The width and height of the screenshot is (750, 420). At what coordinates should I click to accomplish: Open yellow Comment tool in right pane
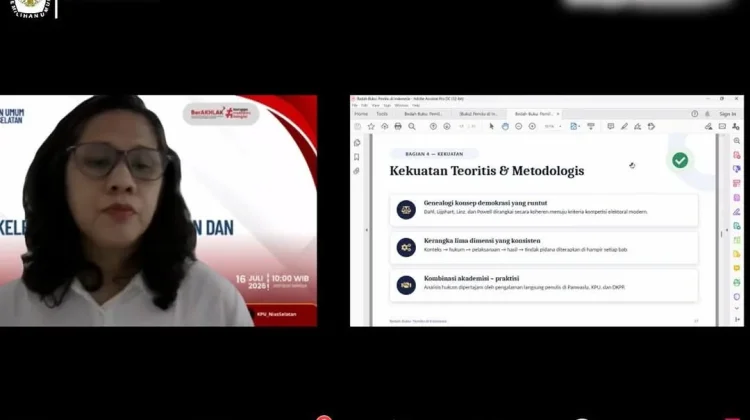(x=737, y=268)
